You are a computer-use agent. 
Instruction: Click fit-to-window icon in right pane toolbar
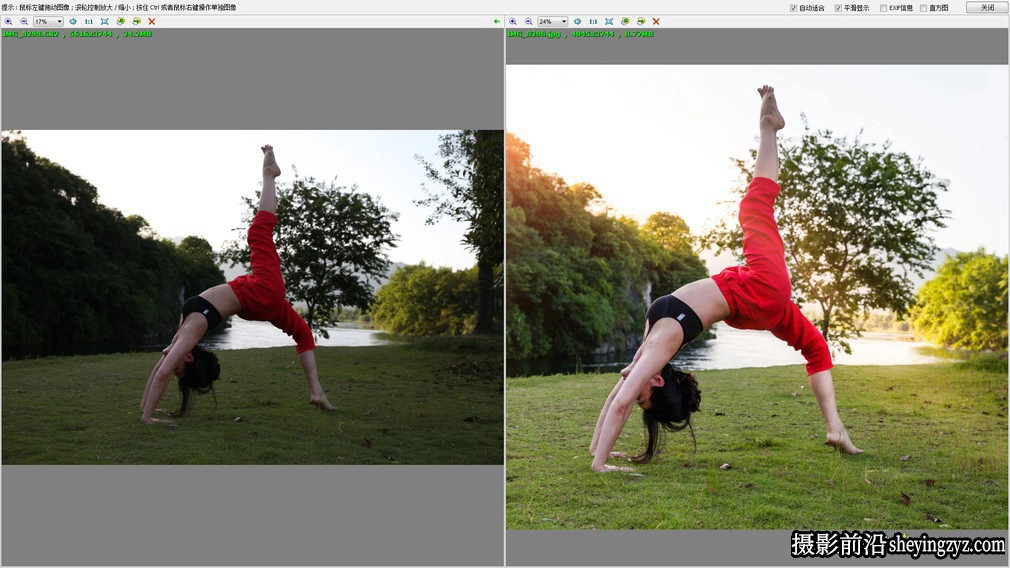(x=609, y=21)
